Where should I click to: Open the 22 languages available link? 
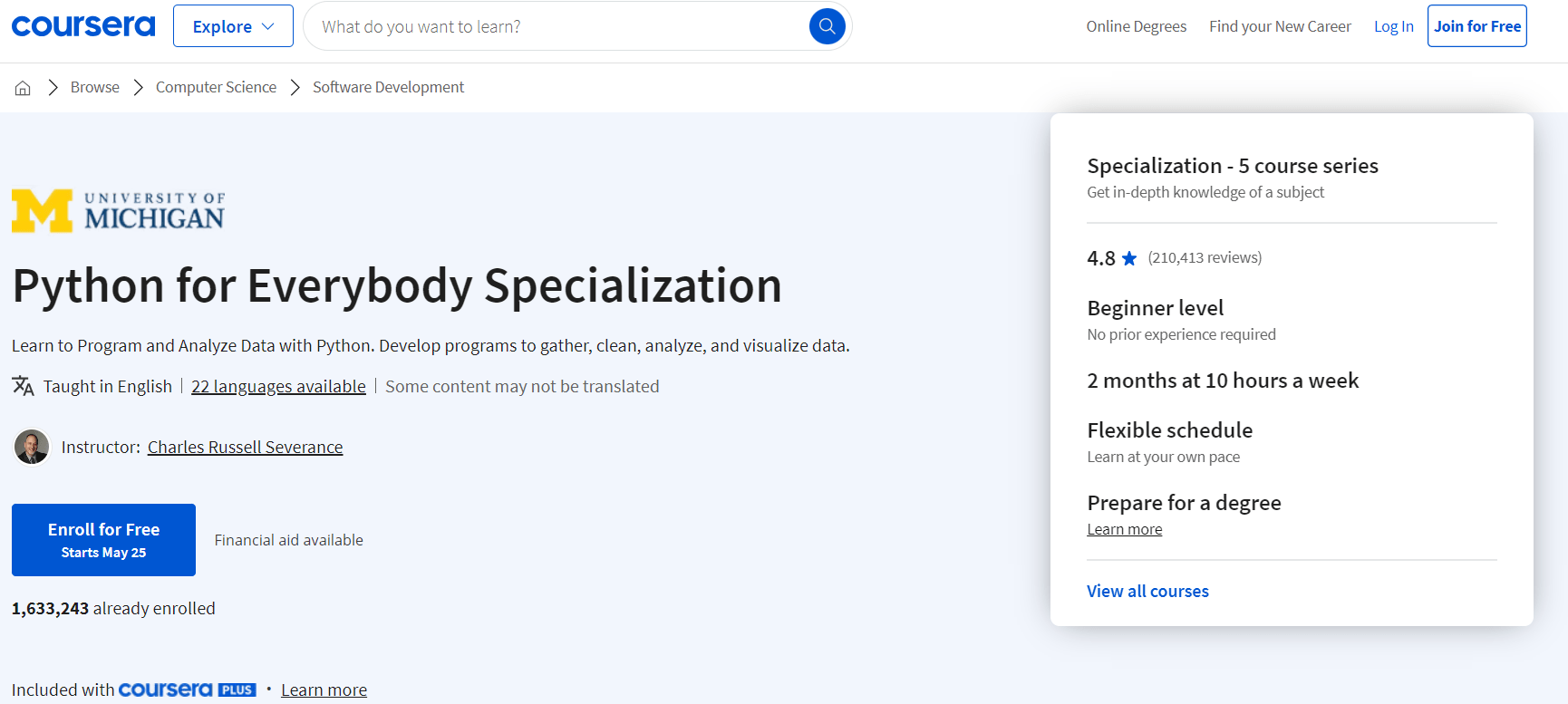coord(278,386)
